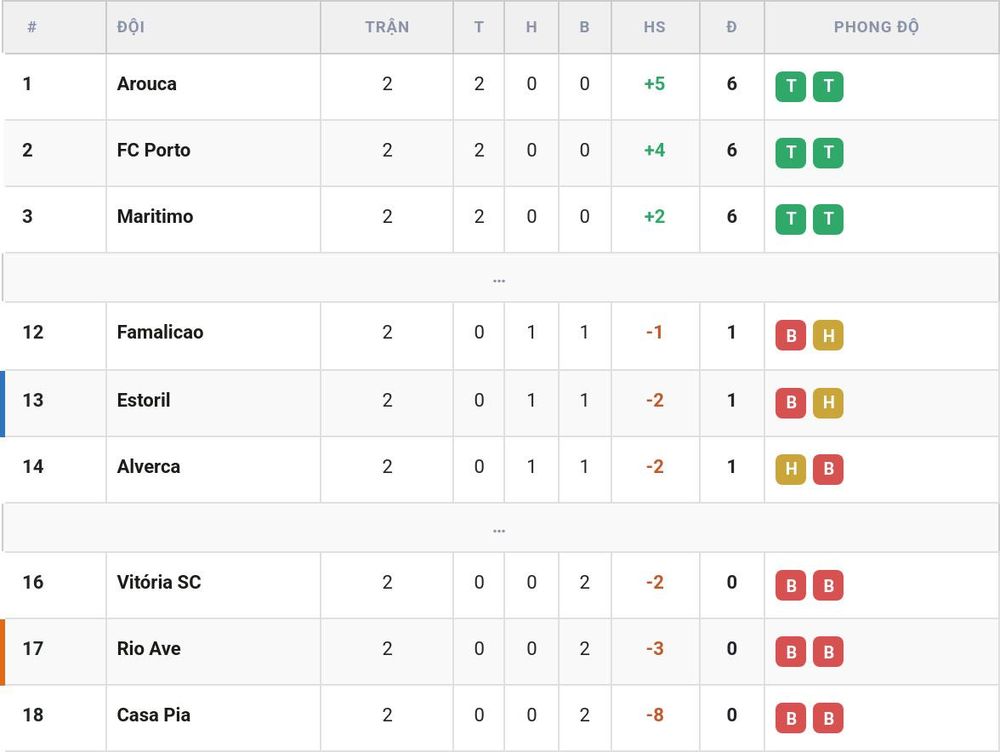The width and height of the screenshot is (1000, 752).
Task: Click the PHONG ĐỘ column header
Action: point(876,27)
